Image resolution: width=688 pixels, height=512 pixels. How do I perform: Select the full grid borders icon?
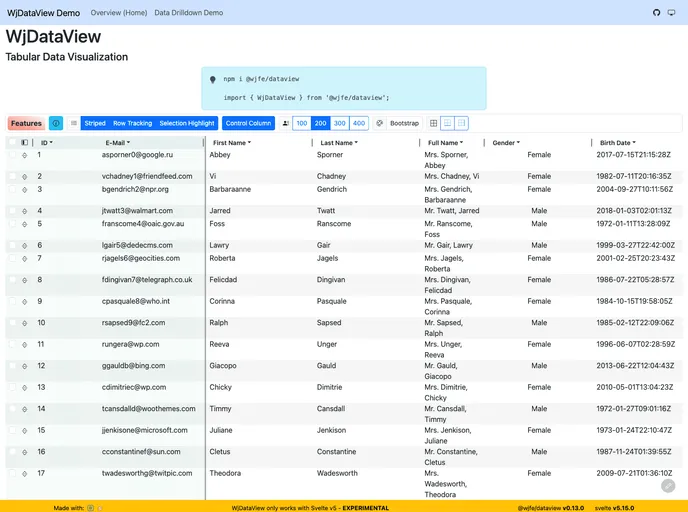434,123
